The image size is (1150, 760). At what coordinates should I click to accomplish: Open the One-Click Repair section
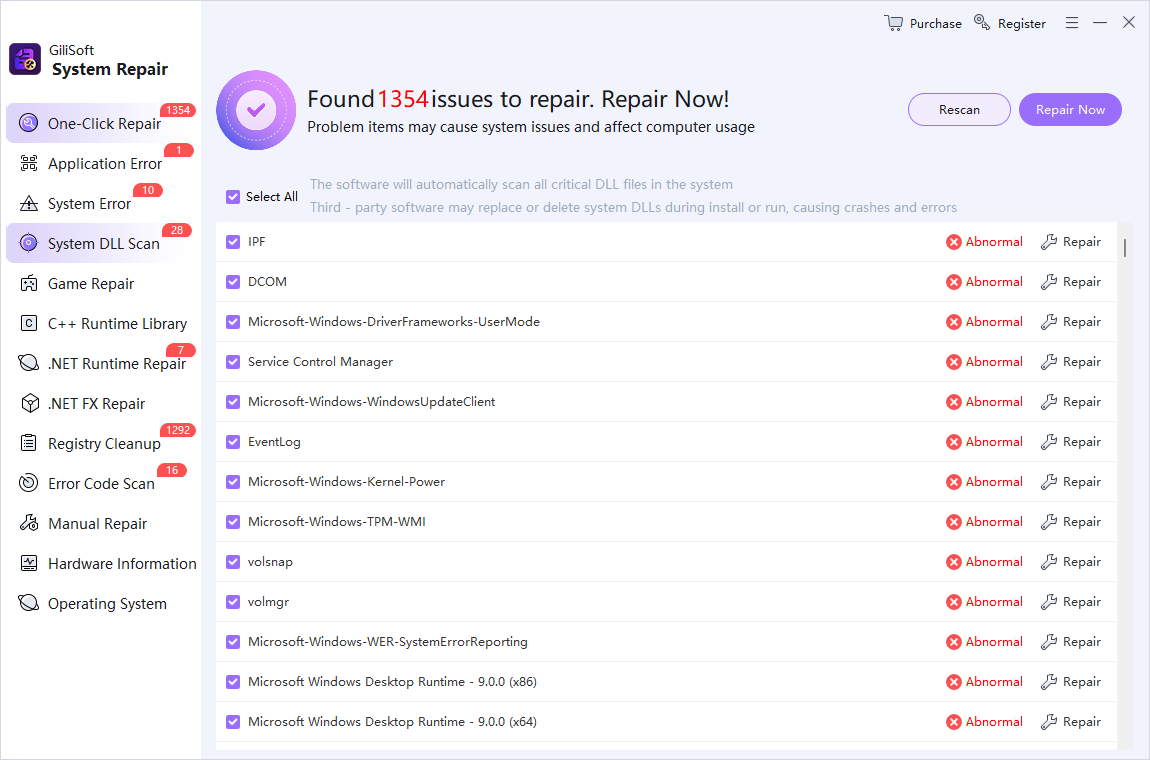(101, 123)
